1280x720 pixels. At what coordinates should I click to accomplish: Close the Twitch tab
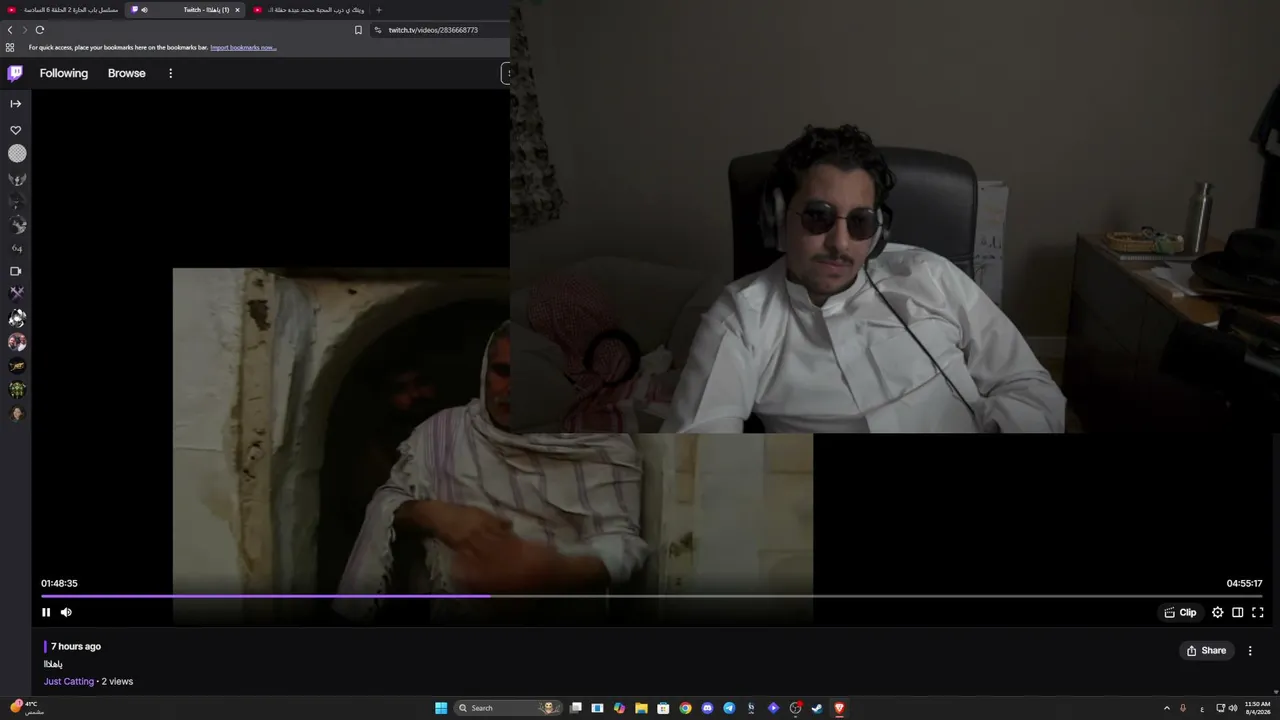tap(237, 10)
